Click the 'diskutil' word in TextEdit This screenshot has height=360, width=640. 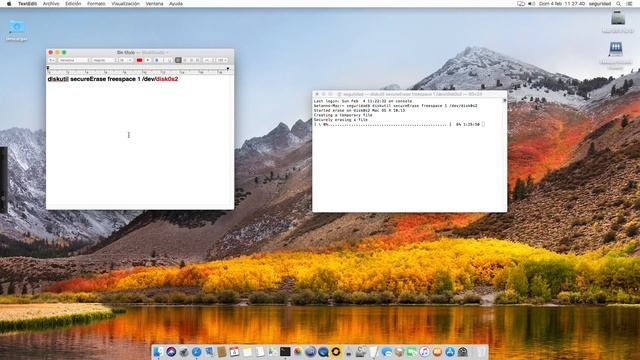click(58, 79)
